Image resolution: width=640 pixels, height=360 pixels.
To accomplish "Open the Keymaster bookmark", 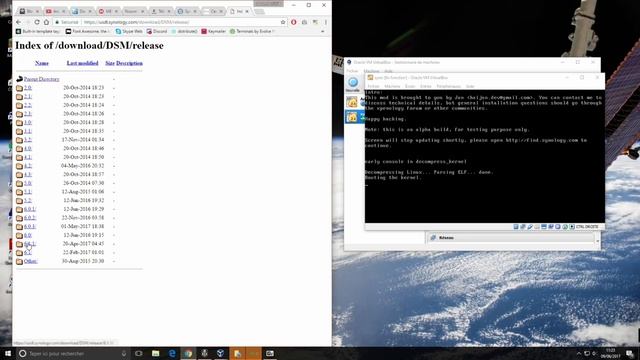I will [213, 31].
